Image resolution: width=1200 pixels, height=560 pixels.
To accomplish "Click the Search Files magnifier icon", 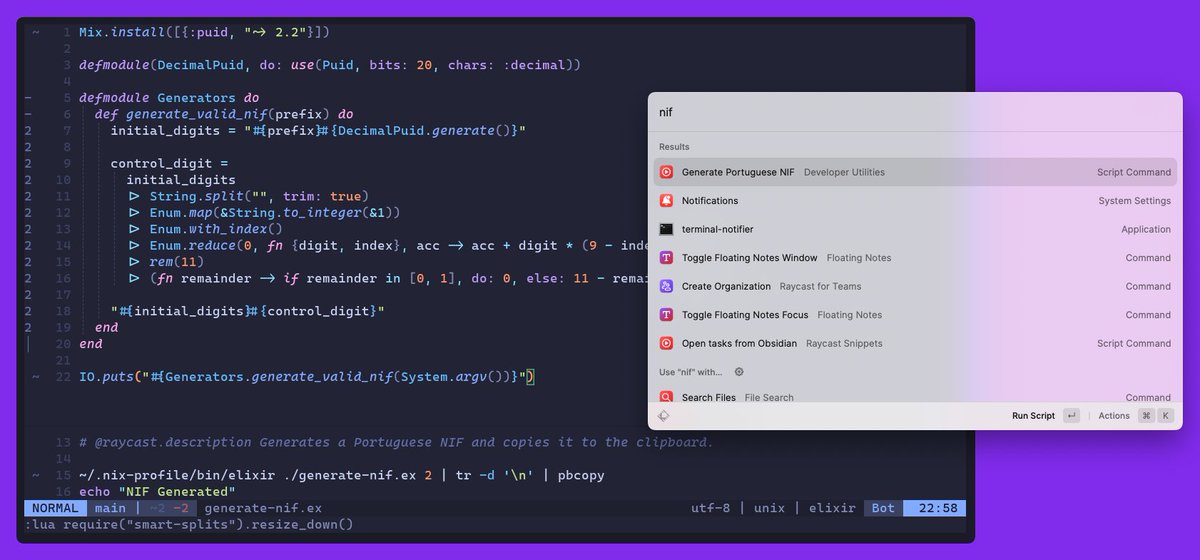I will pyautogui.click(x=666, y=397).
